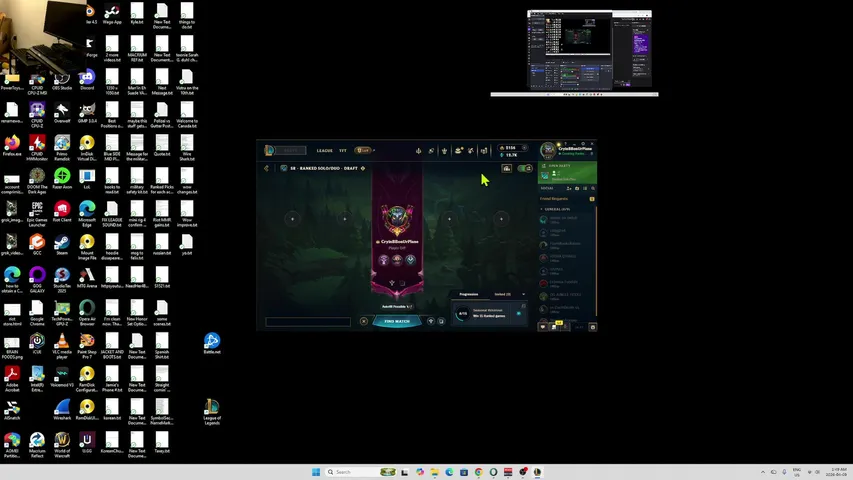Open the Crafting hammer icon in top nav
The height and width of the screenshot is (480, 853).
(471, 151)
